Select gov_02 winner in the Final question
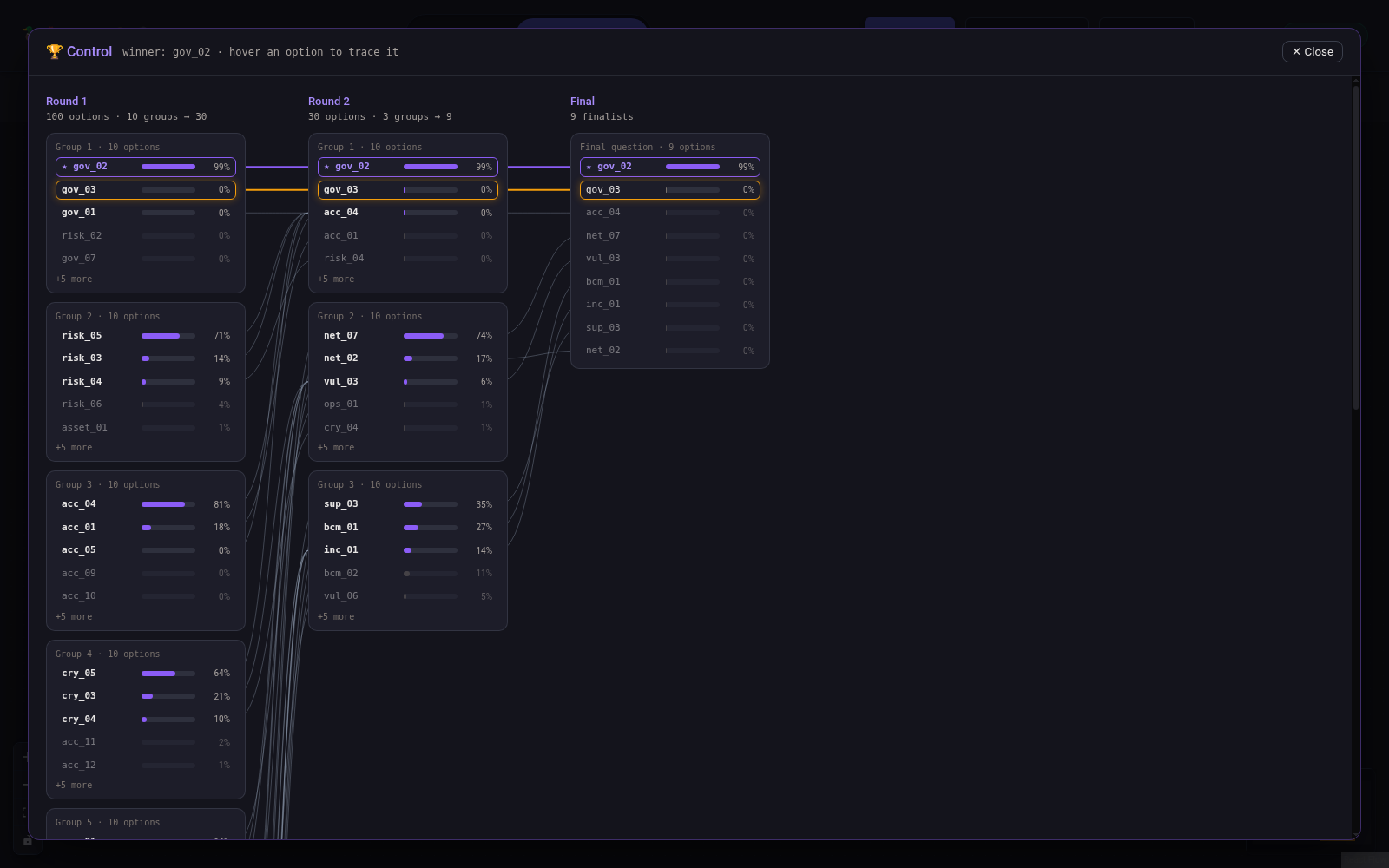 pyautogui.click(x=670, y=167)
